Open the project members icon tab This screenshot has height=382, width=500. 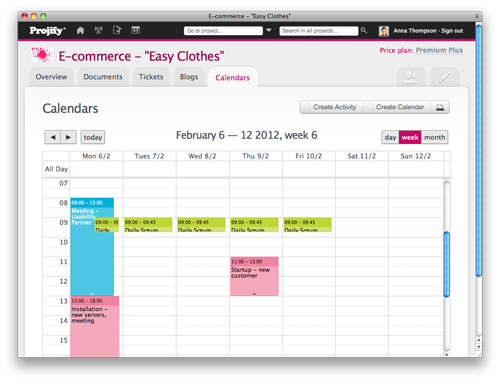point(411,77)
